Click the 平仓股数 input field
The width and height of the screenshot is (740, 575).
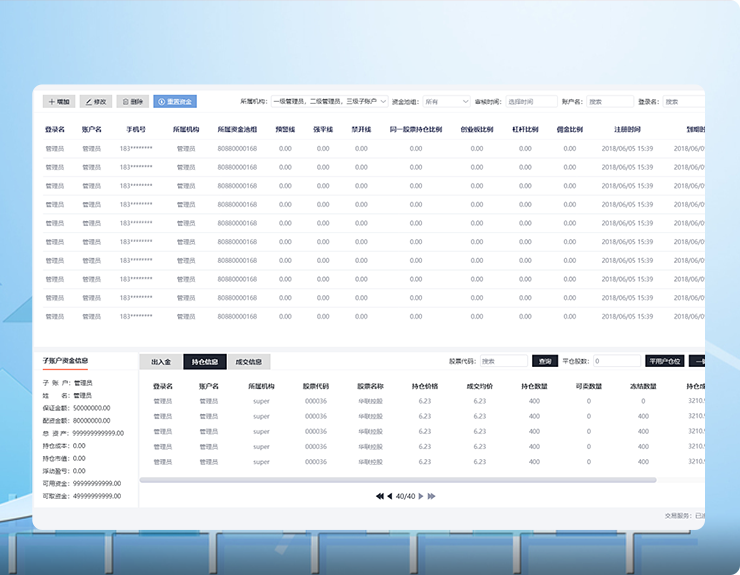[617, 361]
